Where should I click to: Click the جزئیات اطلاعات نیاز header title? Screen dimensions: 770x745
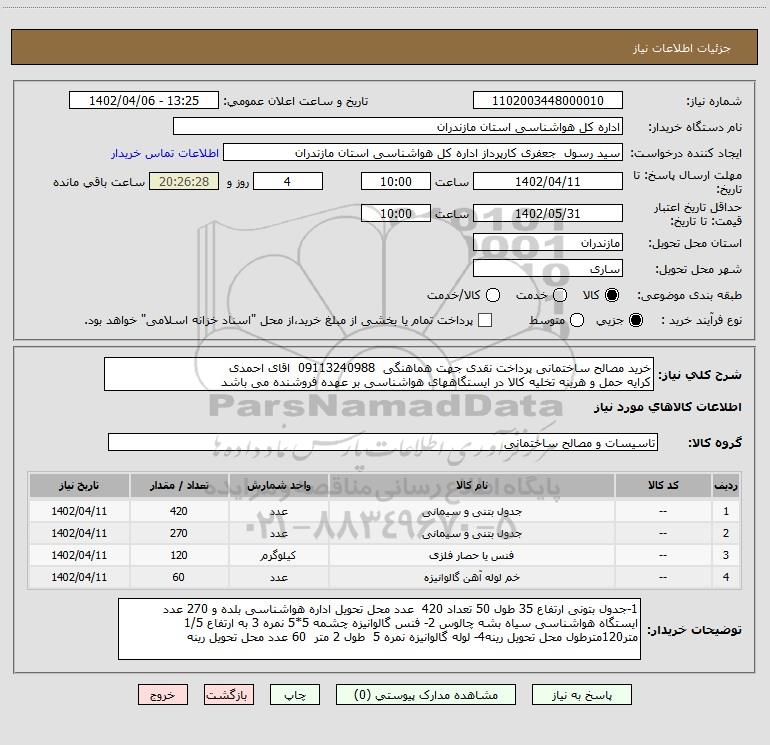(x=682, y=48)
